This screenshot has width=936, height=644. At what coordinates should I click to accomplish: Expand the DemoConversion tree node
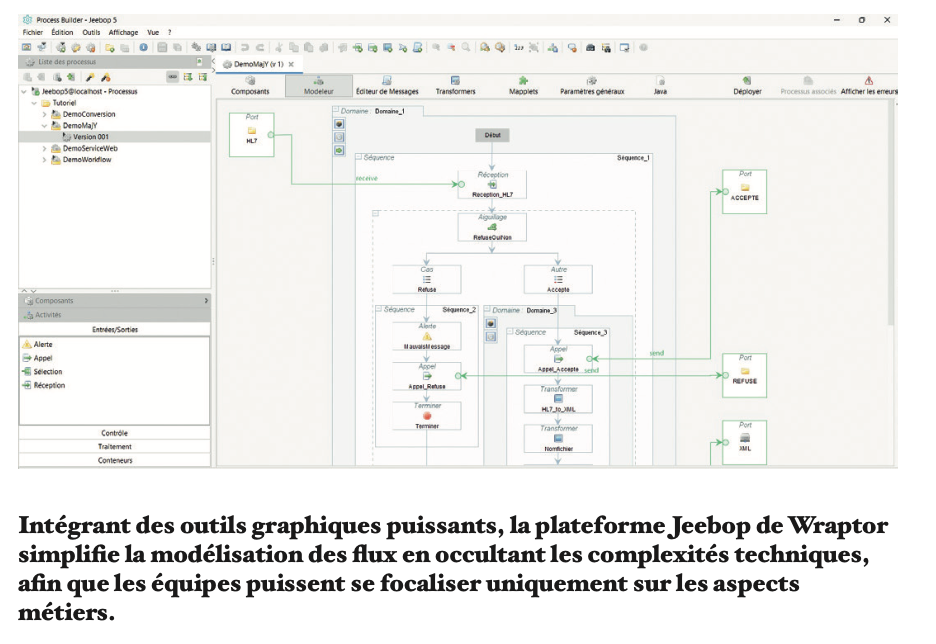tap(44, 114)
